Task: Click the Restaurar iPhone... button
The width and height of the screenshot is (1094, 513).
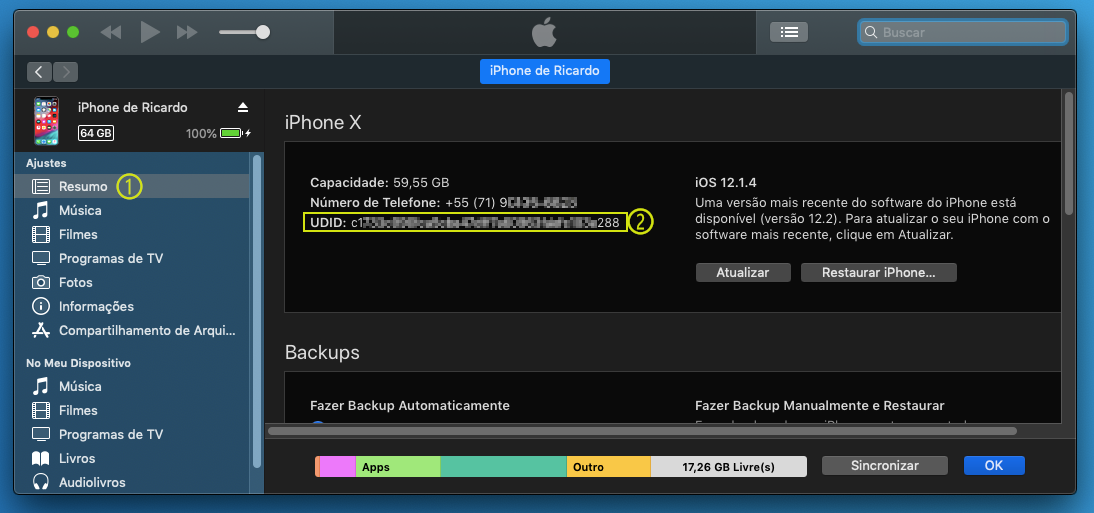Action: pyautogui.click(x=878, y=273)
